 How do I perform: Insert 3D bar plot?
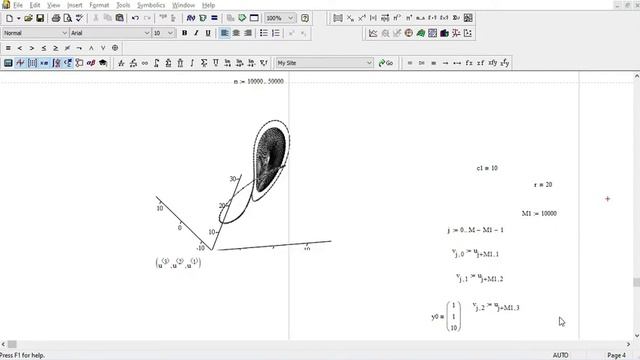tap(444, 33)
